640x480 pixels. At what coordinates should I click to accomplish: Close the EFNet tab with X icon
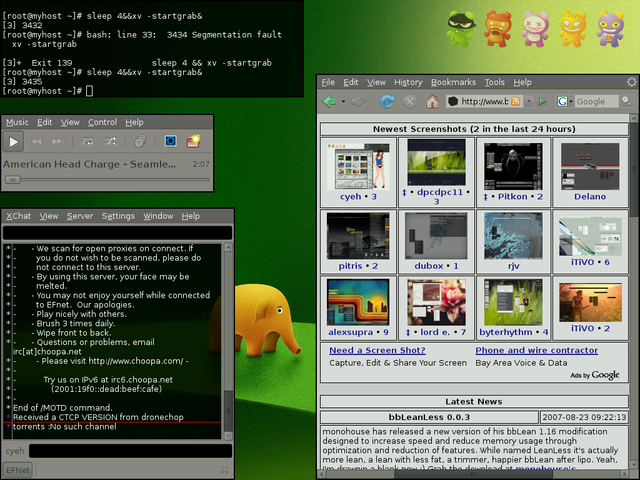(224, 470)
